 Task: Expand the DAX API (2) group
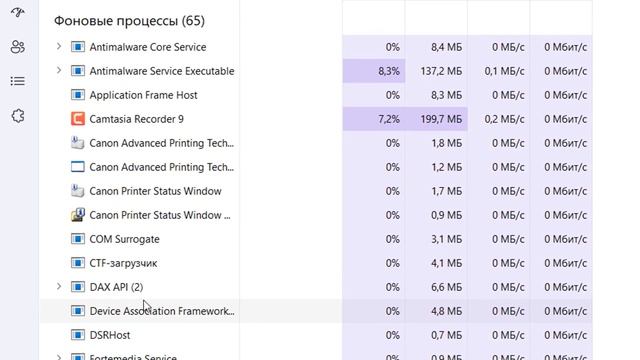point(59,287)
